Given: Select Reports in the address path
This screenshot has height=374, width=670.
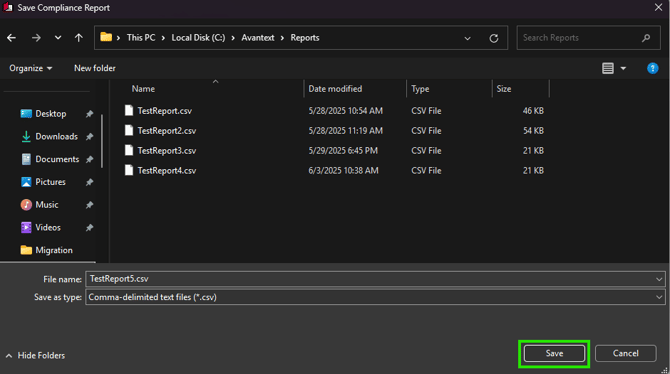Looking at the screenshot, I should tap(305, 38).
